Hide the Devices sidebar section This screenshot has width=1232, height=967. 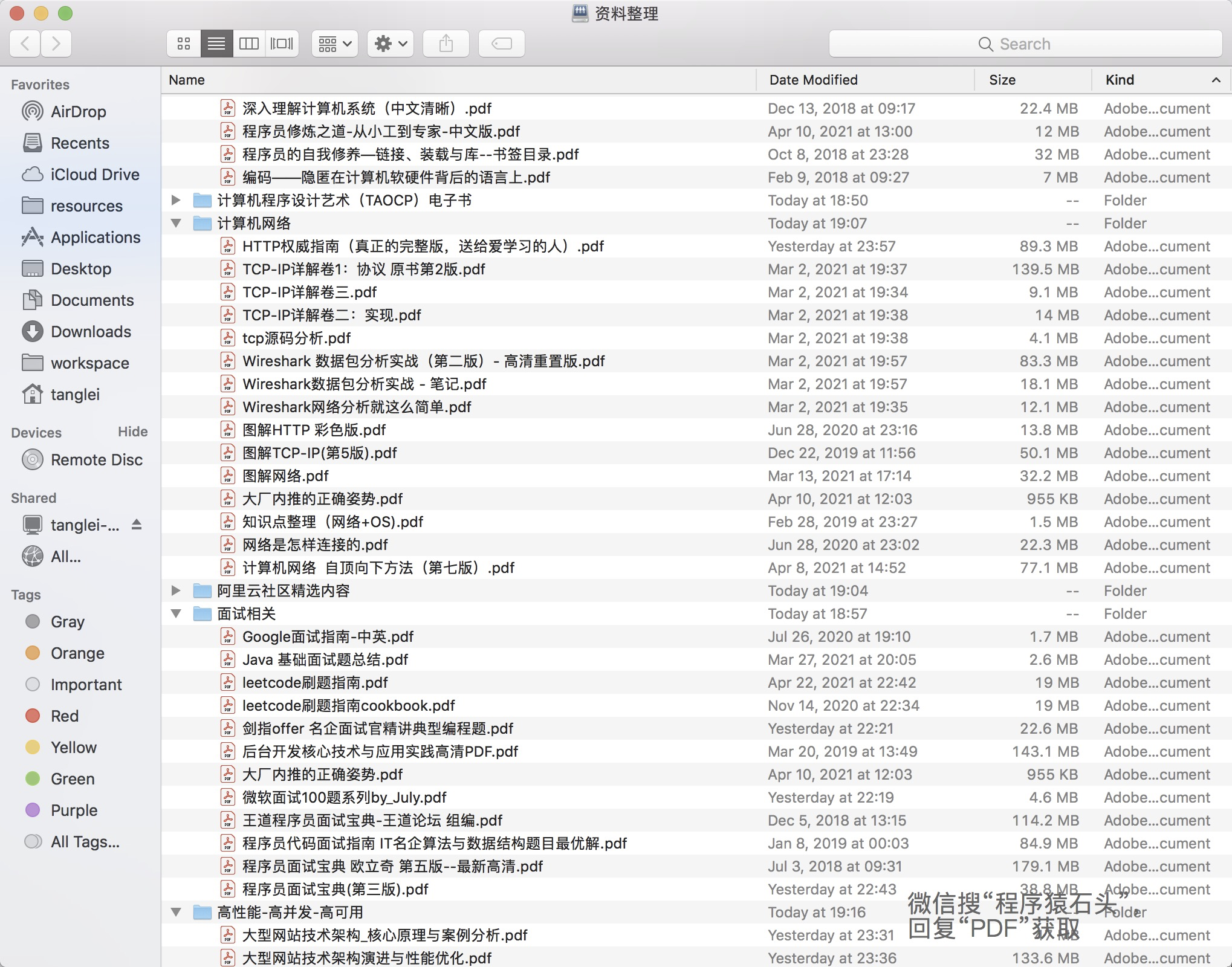pyautogui.click(x=132, y=432)
